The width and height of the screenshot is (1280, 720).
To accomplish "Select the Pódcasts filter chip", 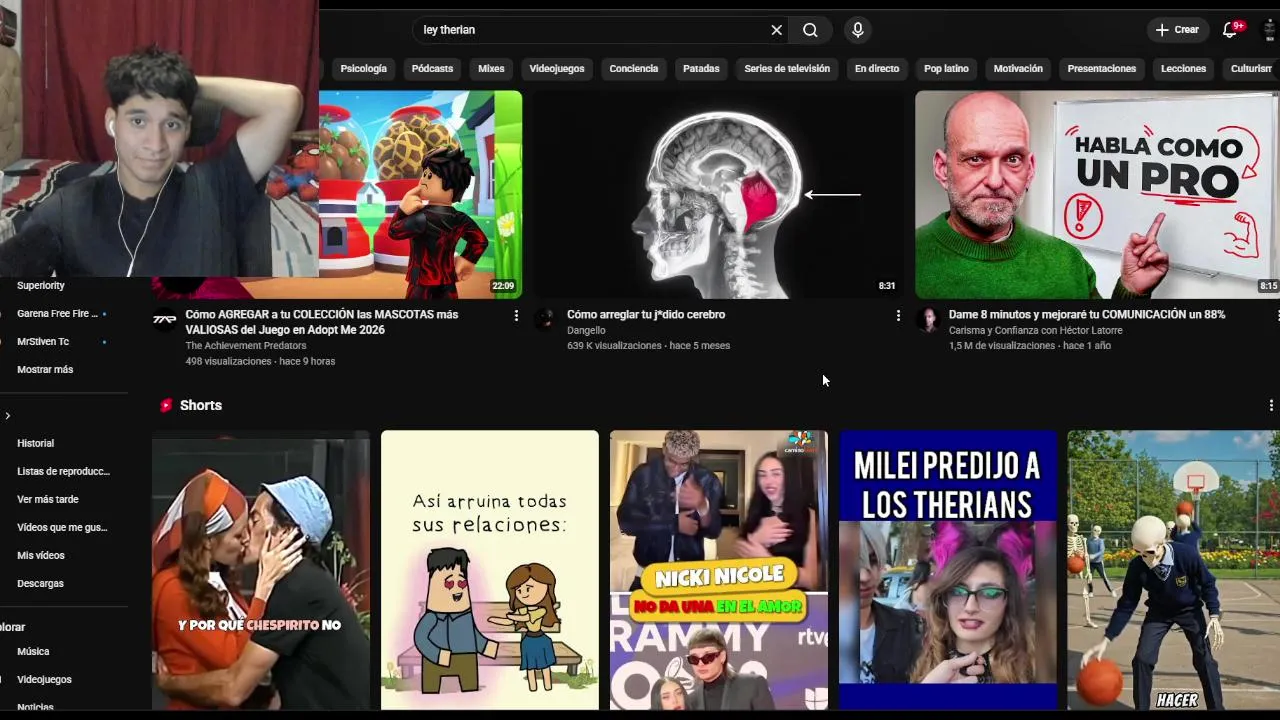I will pyautogui.click(x=432, y=69).
